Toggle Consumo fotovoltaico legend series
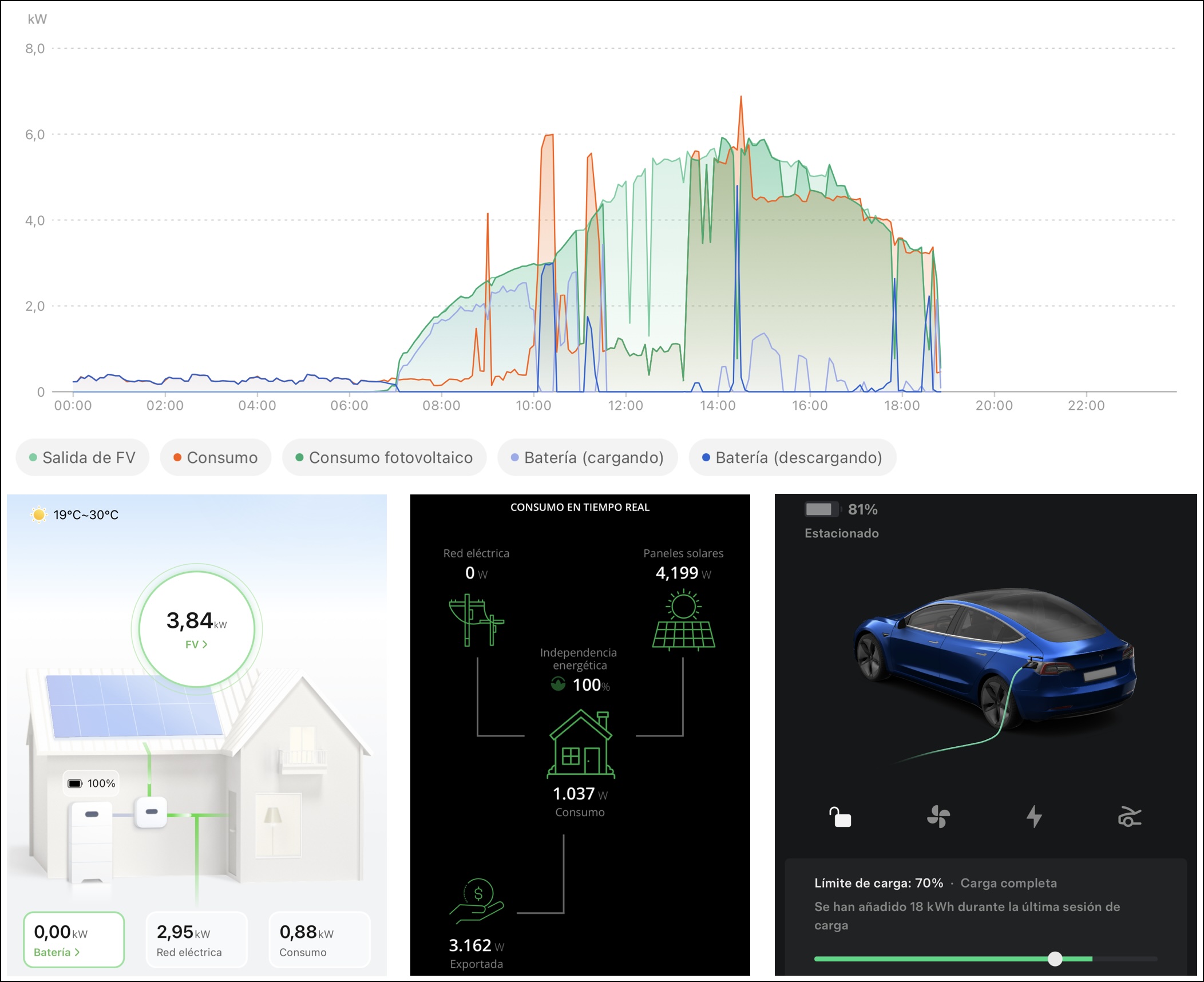Image resolution: width=1204 pixels, height=982 pixels. pyautogui.click(x=384, y=457)
